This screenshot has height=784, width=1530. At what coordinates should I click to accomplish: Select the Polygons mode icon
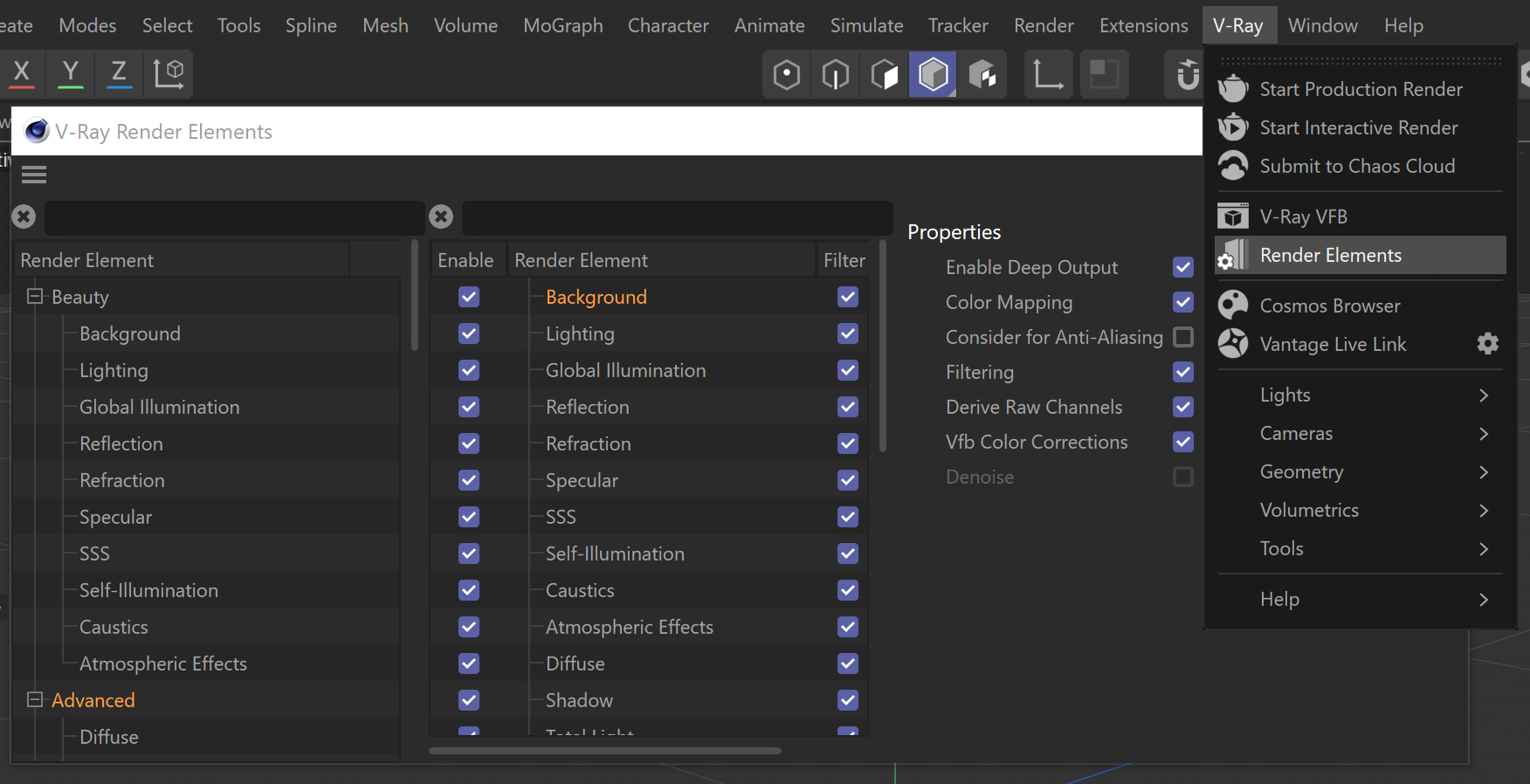(x=884, y=74)
